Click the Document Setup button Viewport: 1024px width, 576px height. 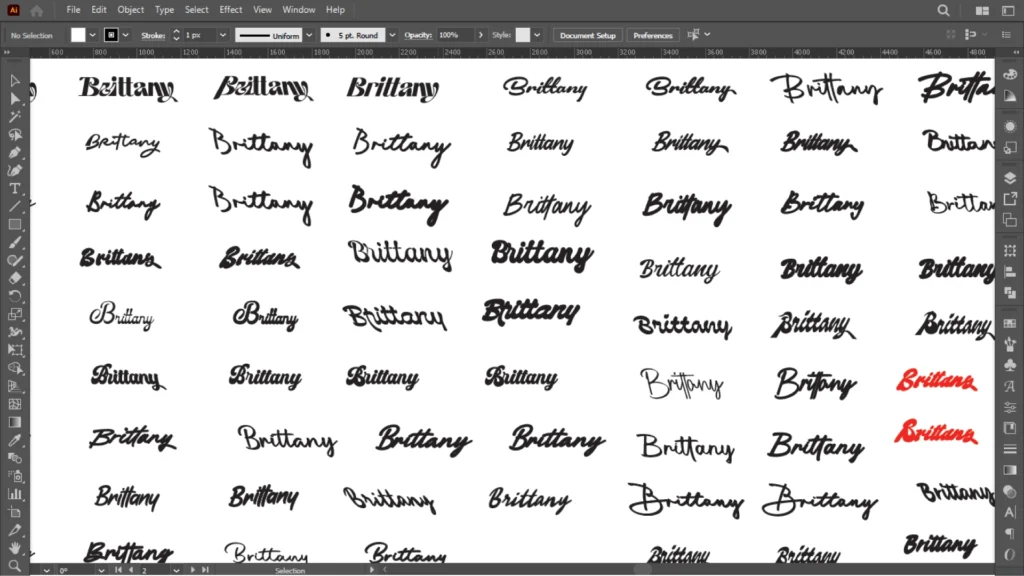(x=588, y=35)
